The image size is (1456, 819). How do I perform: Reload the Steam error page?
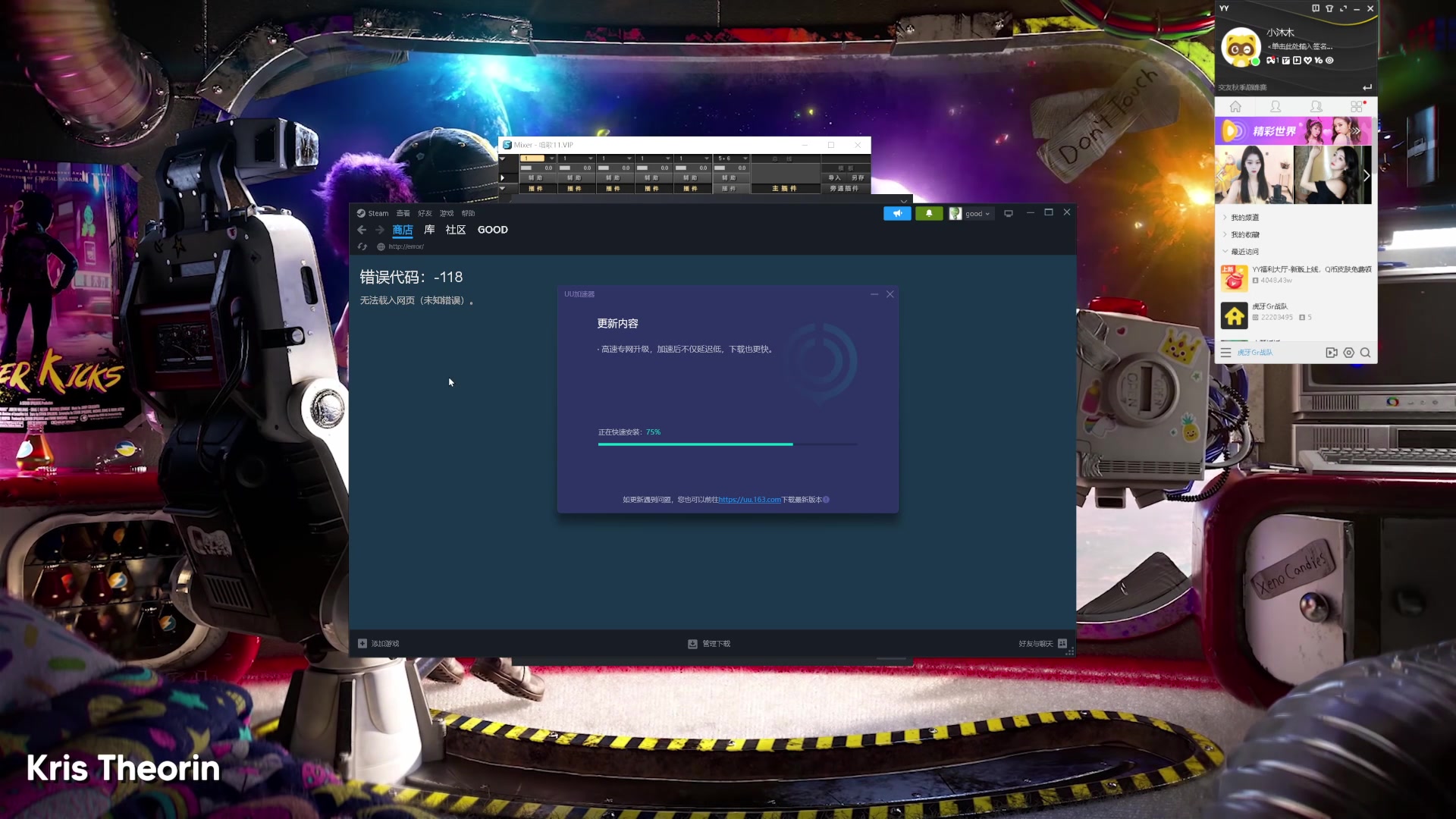point(362,246)
